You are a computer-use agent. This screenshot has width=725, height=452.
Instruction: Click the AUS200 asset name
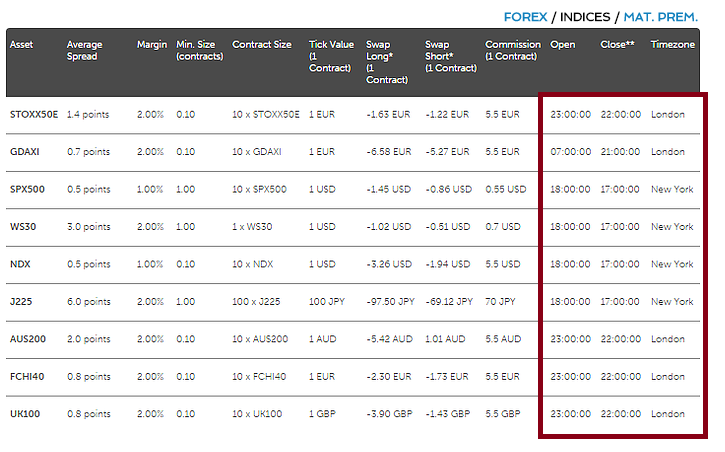click(x=26, y=339)
